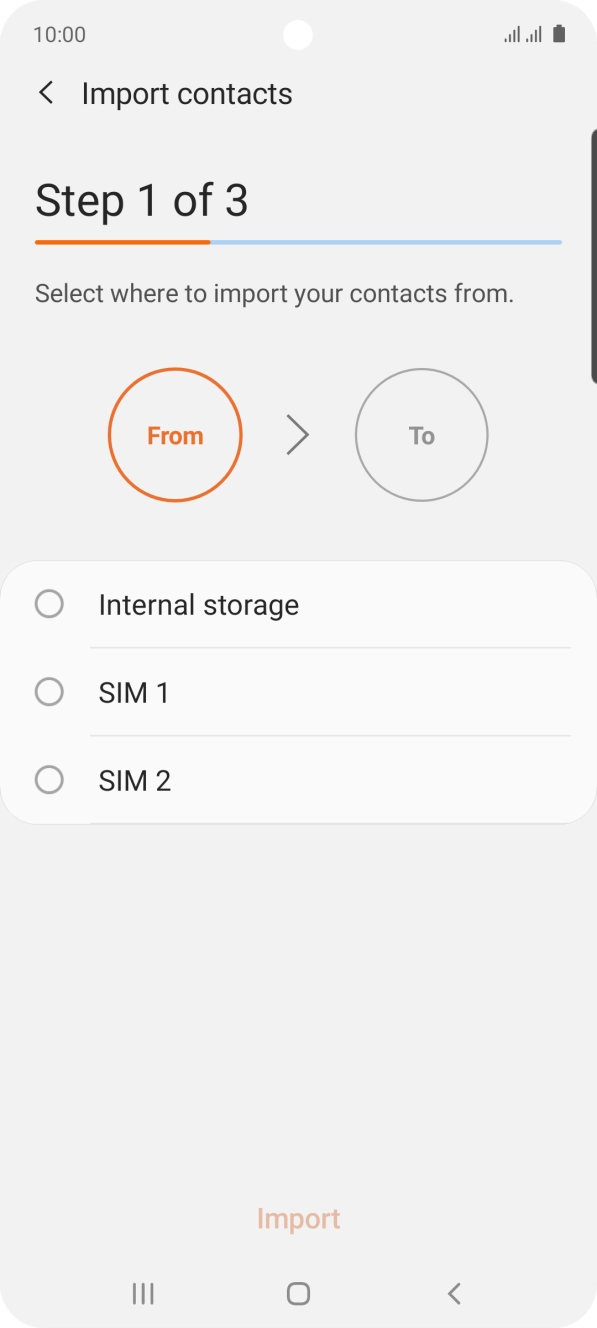Select Internal storage as import source
Image resolution: width=597 pixels, height=1328 pixels.
coord(49,604)
